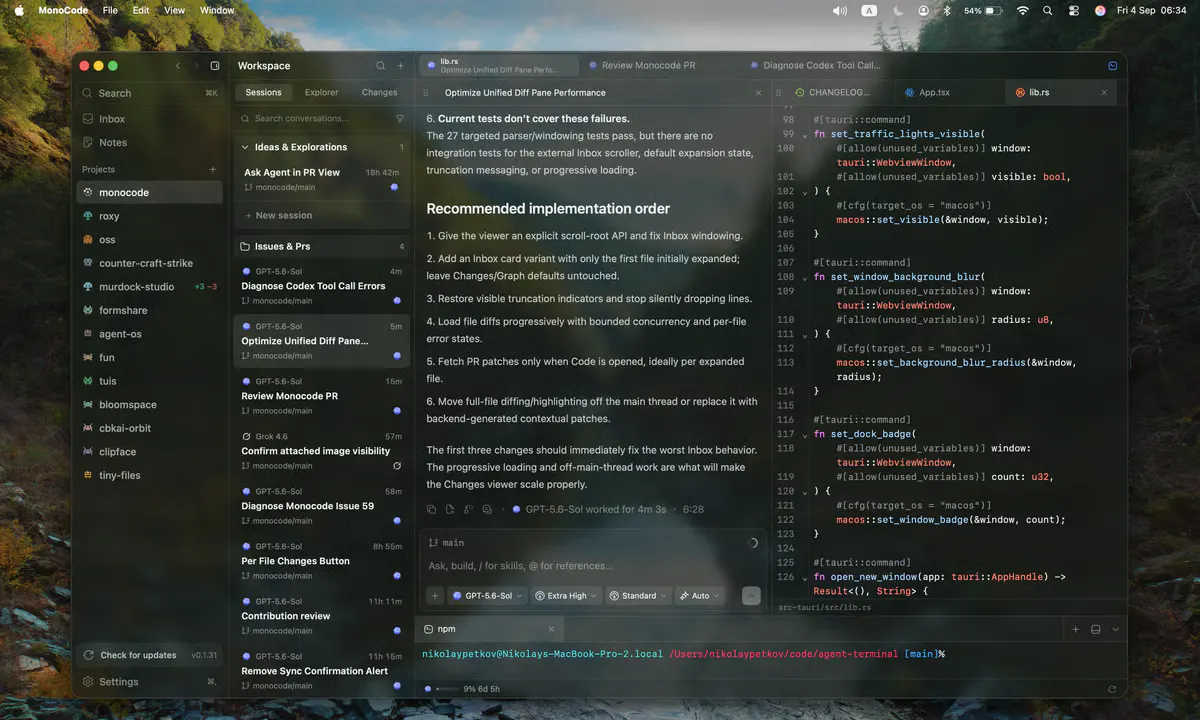Image resolution: width=1200 pixels, height=720 pixels.
Task: Go back with the left arrow
Action: tap(178, 66)
